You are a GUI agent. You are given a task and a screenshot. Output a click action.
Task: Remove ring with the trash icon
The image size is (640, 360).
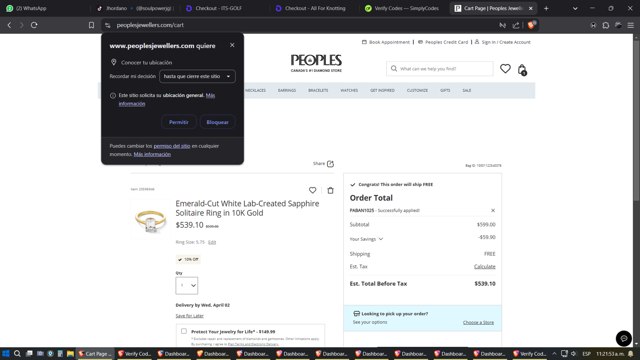pos(330,190)
